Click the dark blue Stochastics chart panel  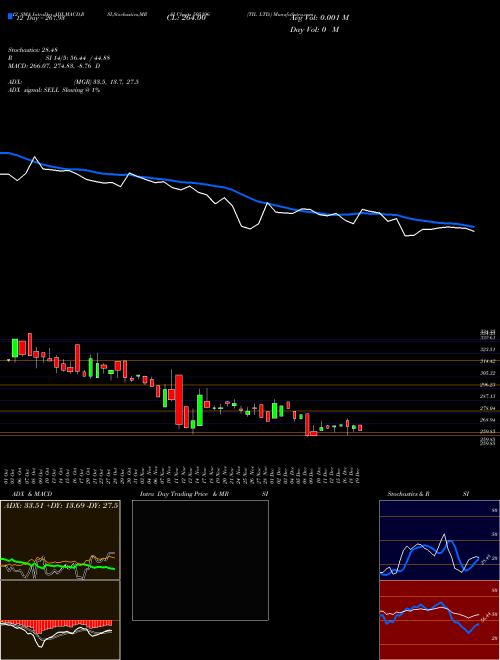439,540
